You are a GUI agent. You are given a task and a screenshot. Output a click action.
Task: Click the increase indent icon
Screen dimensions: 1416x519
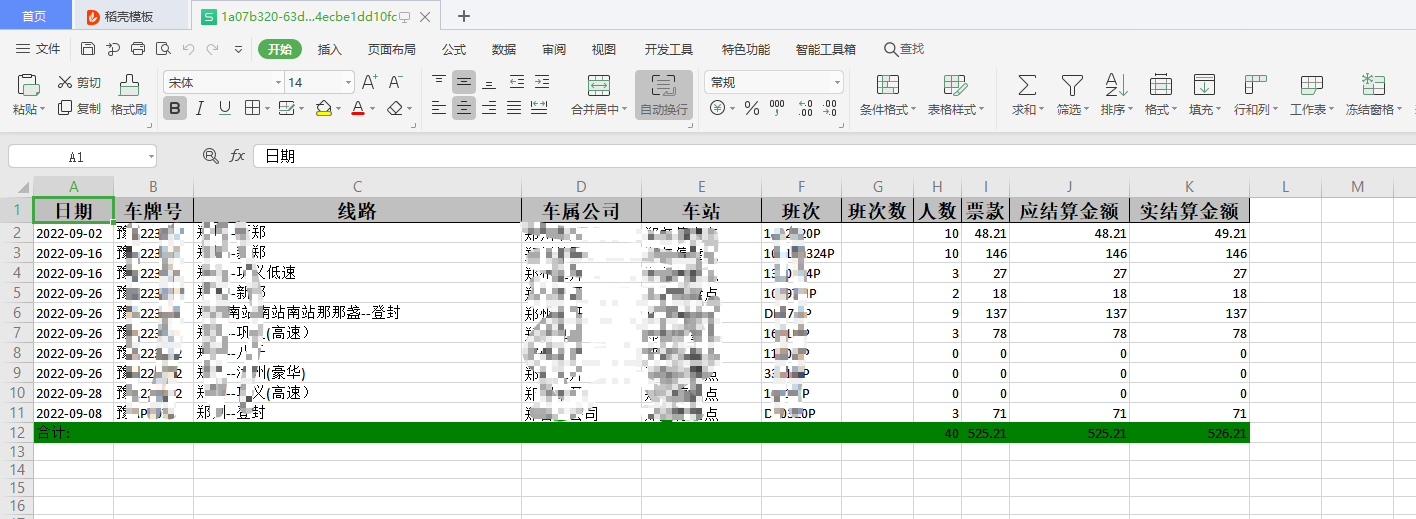click(541, 82)
